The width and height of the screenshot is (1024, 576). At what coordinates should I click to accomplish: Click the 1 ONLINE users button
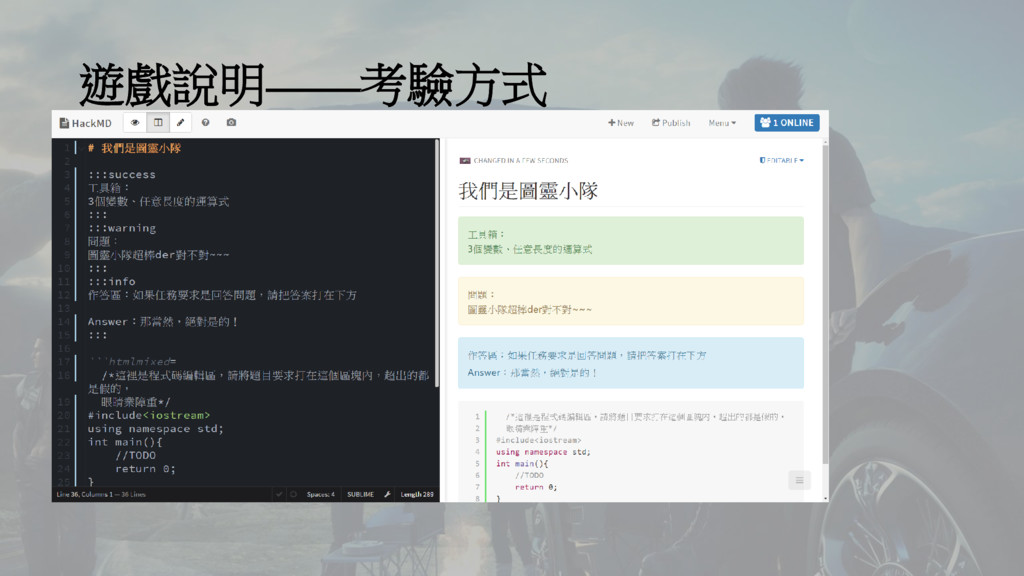(x=787, y=123)
